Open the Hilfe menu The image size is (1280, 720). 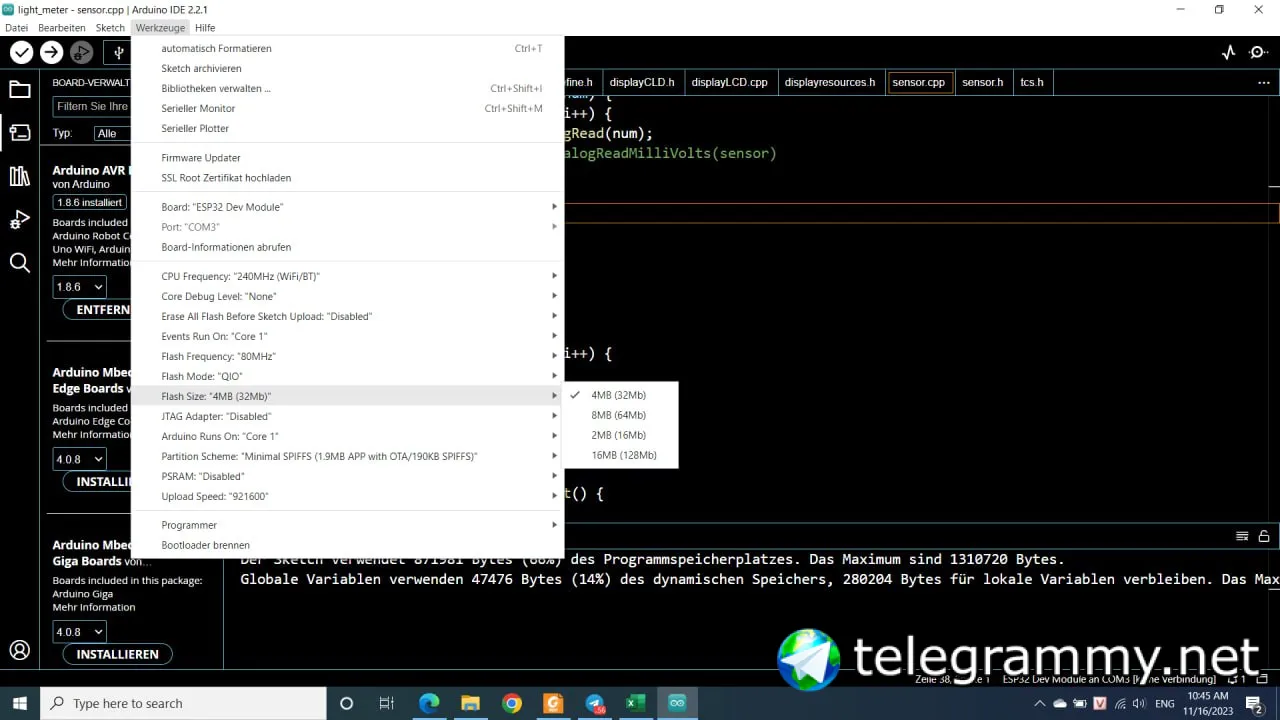point(205,28)
